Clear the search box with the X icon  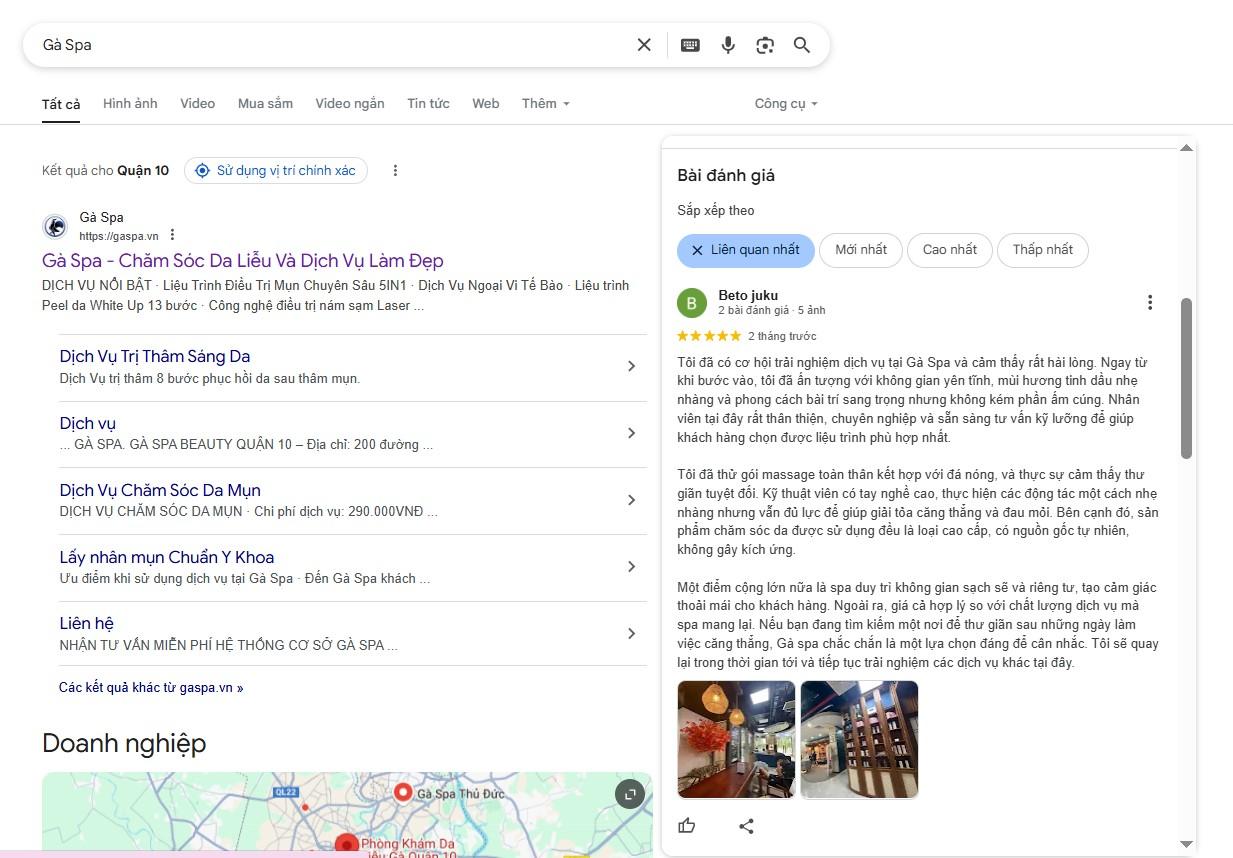coord(644,45)
